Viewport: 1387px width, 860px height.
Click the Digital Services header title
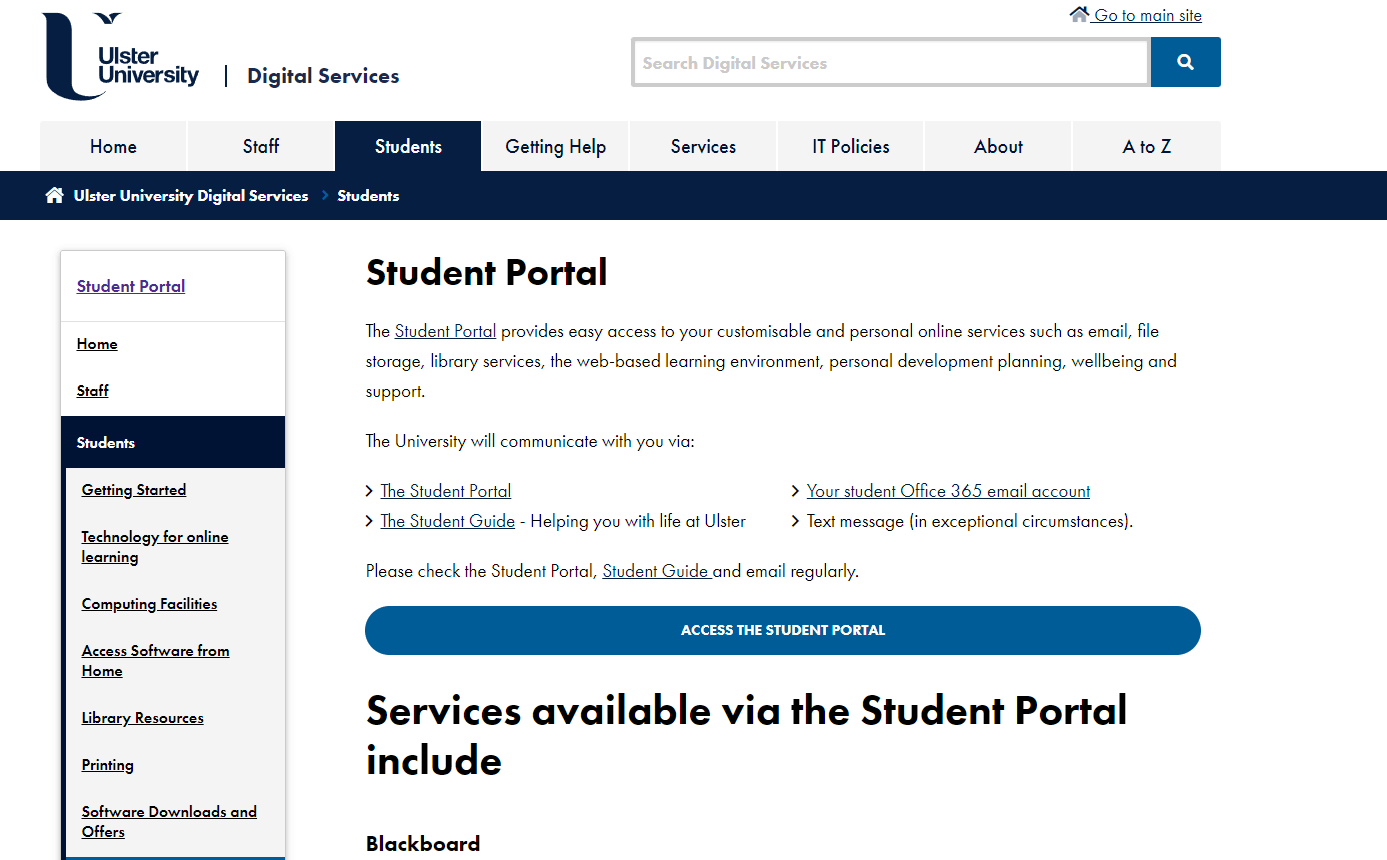pos(323,76)
